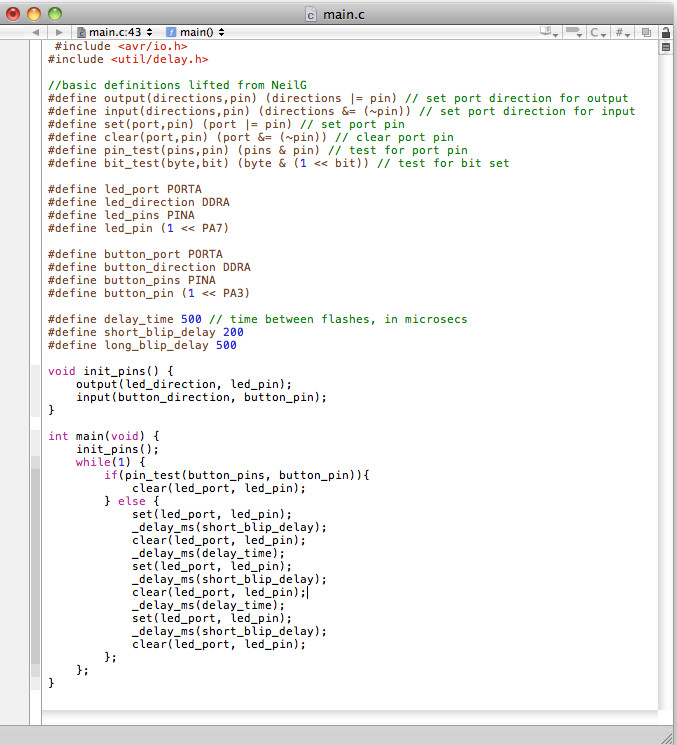Open the # included files popup
This screenshot has width=677, height=745.
[622, 32]
